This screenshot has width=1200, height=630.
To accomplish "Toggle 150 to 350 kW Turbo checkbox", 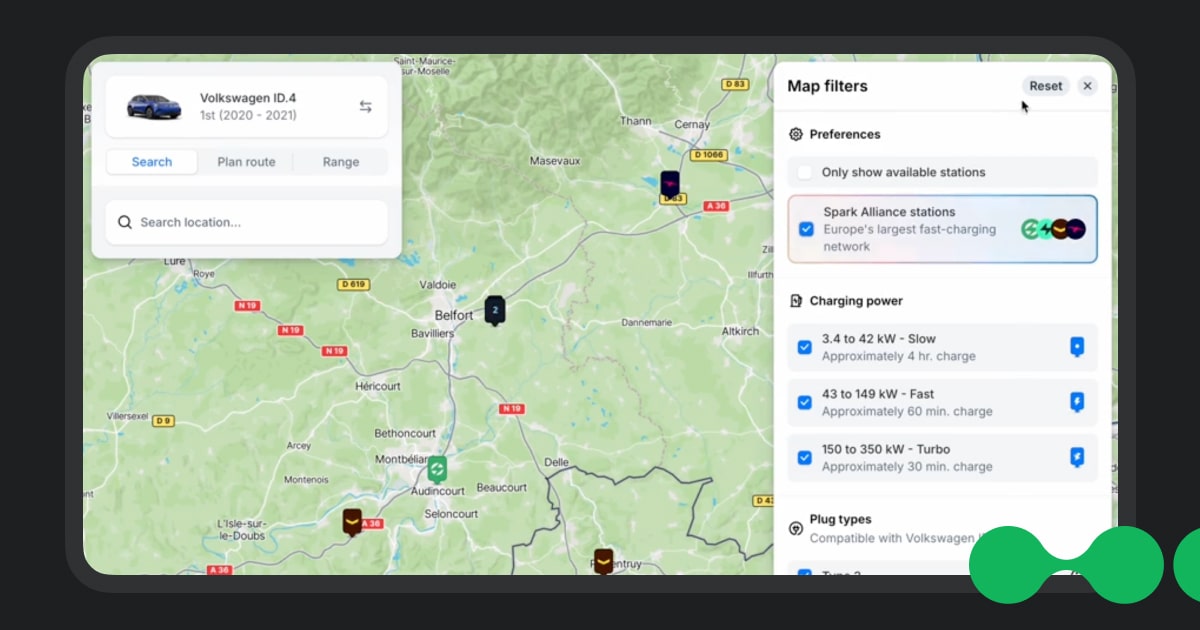I will click(x=805, y=457).
